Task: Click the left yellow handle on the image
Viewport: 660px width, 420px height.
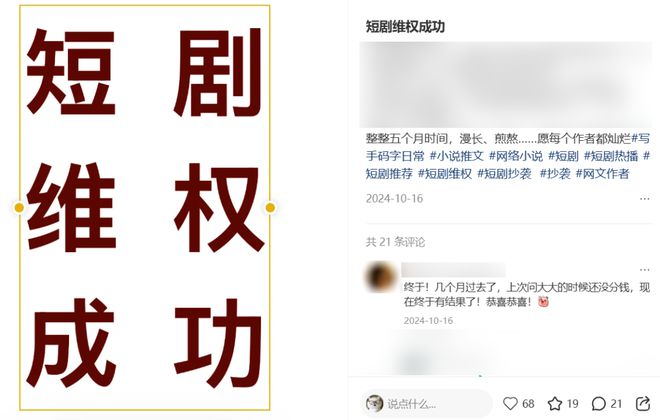Action: (19, 207)
